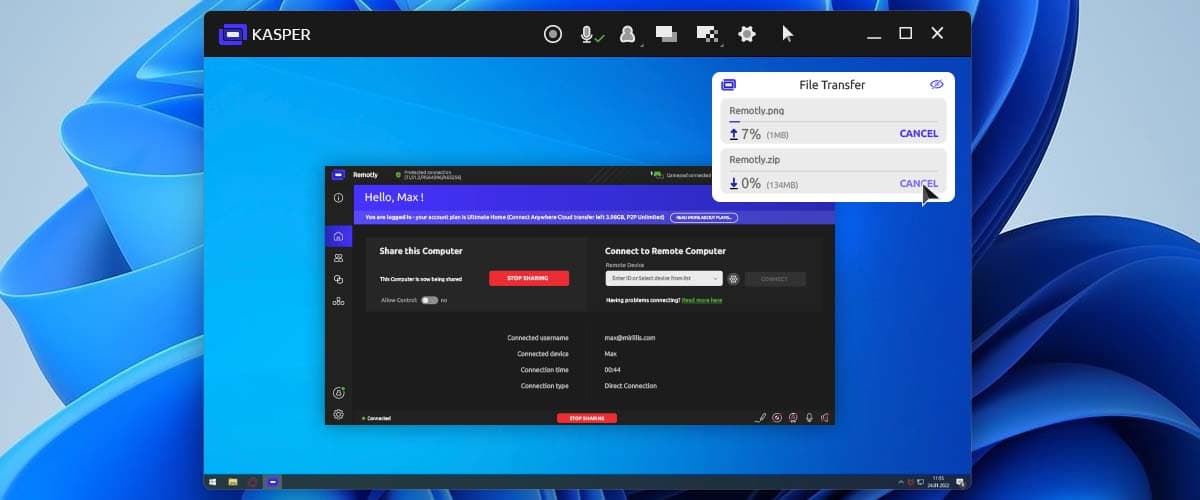Viewport: 1200px width, 500px height.
Task: Toggle the speaker in Remotly bottom bar
Action: (x=823, y=418)
